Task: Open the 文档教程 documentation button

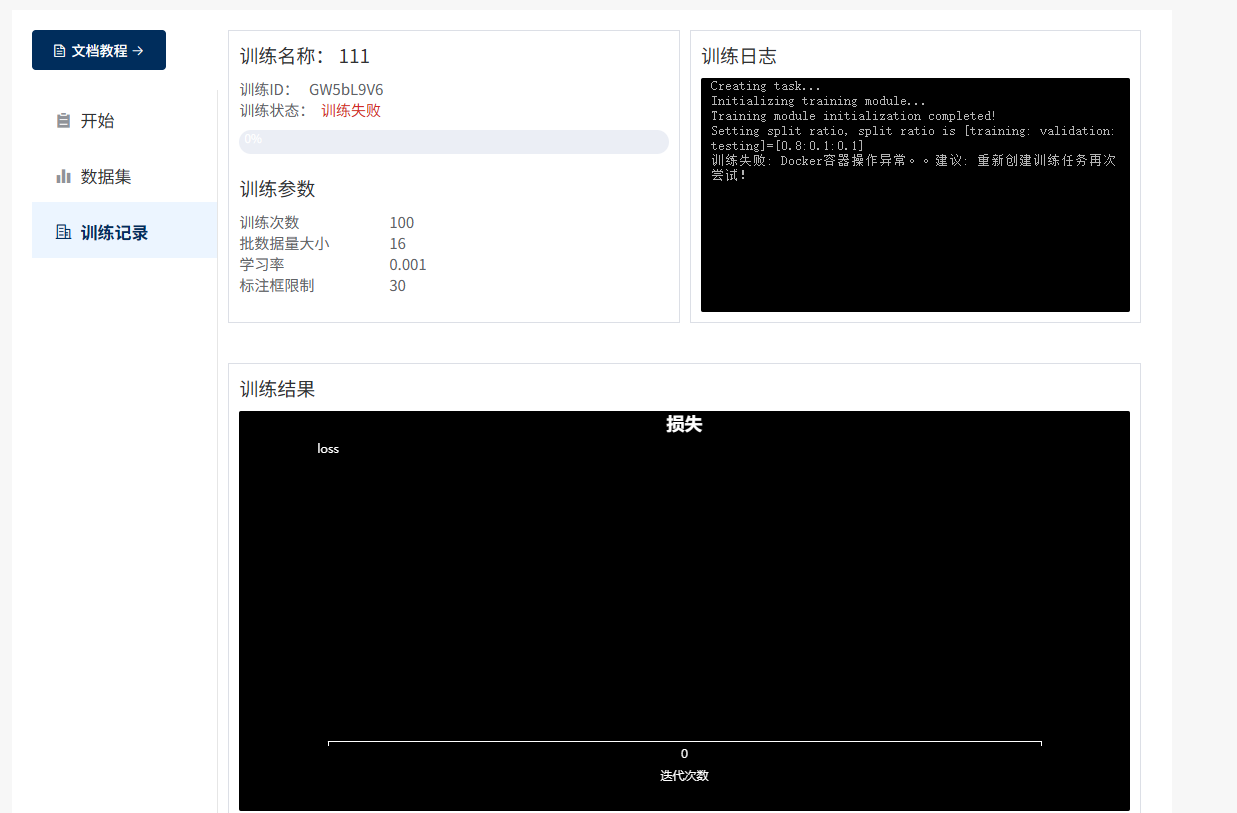Action: 99,50
